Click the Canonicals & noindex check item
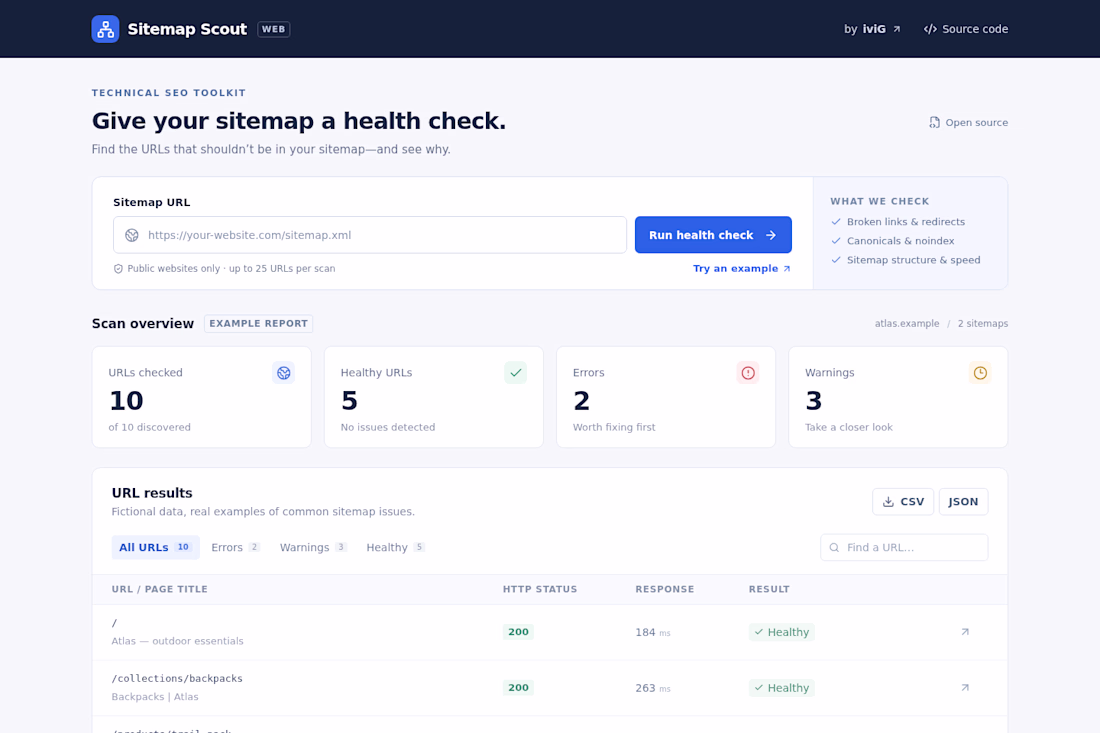Viewport: 1100px width, 733px height. pyautogui.click(x=892, y=241)
